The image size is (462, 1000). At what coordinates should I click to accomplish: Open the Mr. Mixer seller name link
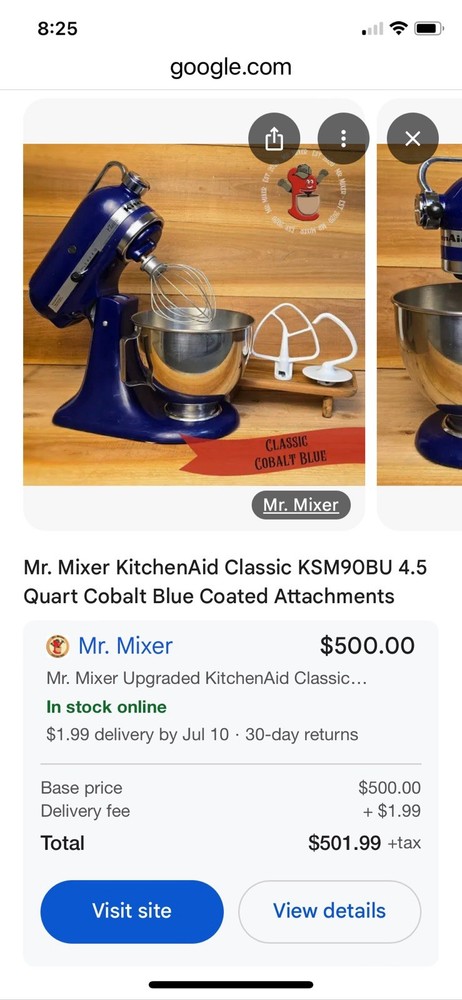[125, 645]
